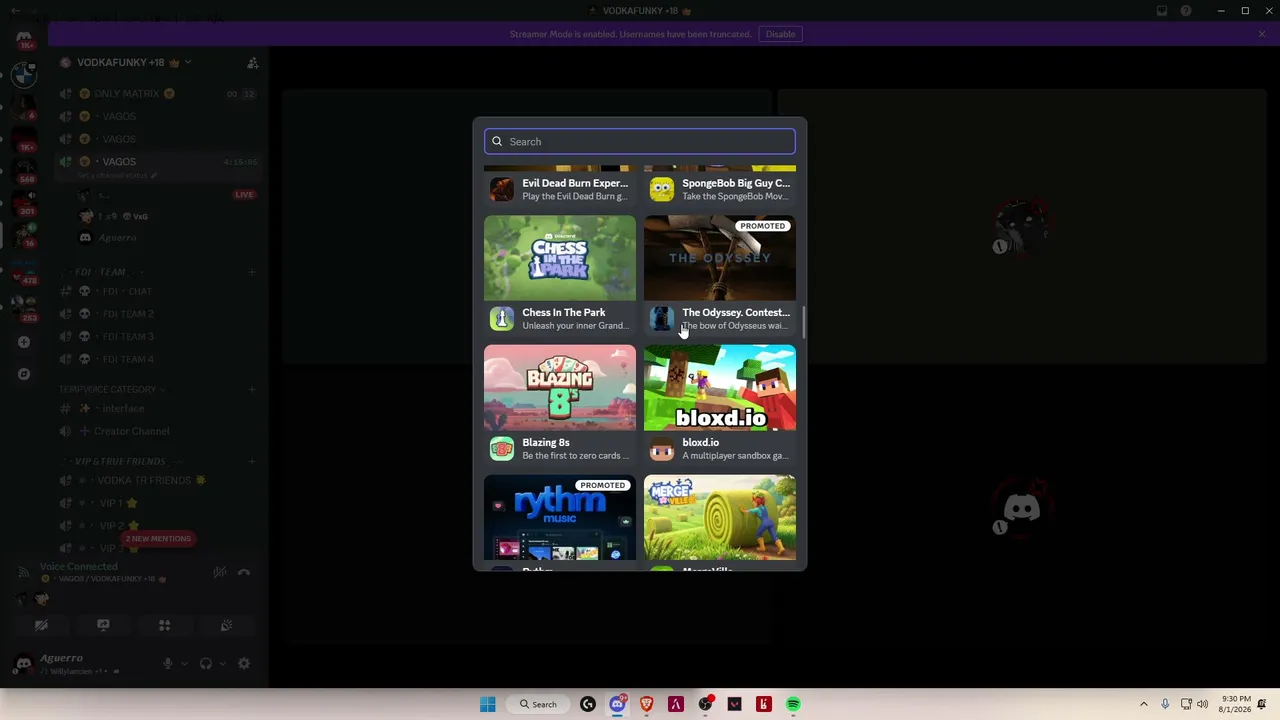
Task: Join the VIP 1 voice channel
Action: coord(159,503)
